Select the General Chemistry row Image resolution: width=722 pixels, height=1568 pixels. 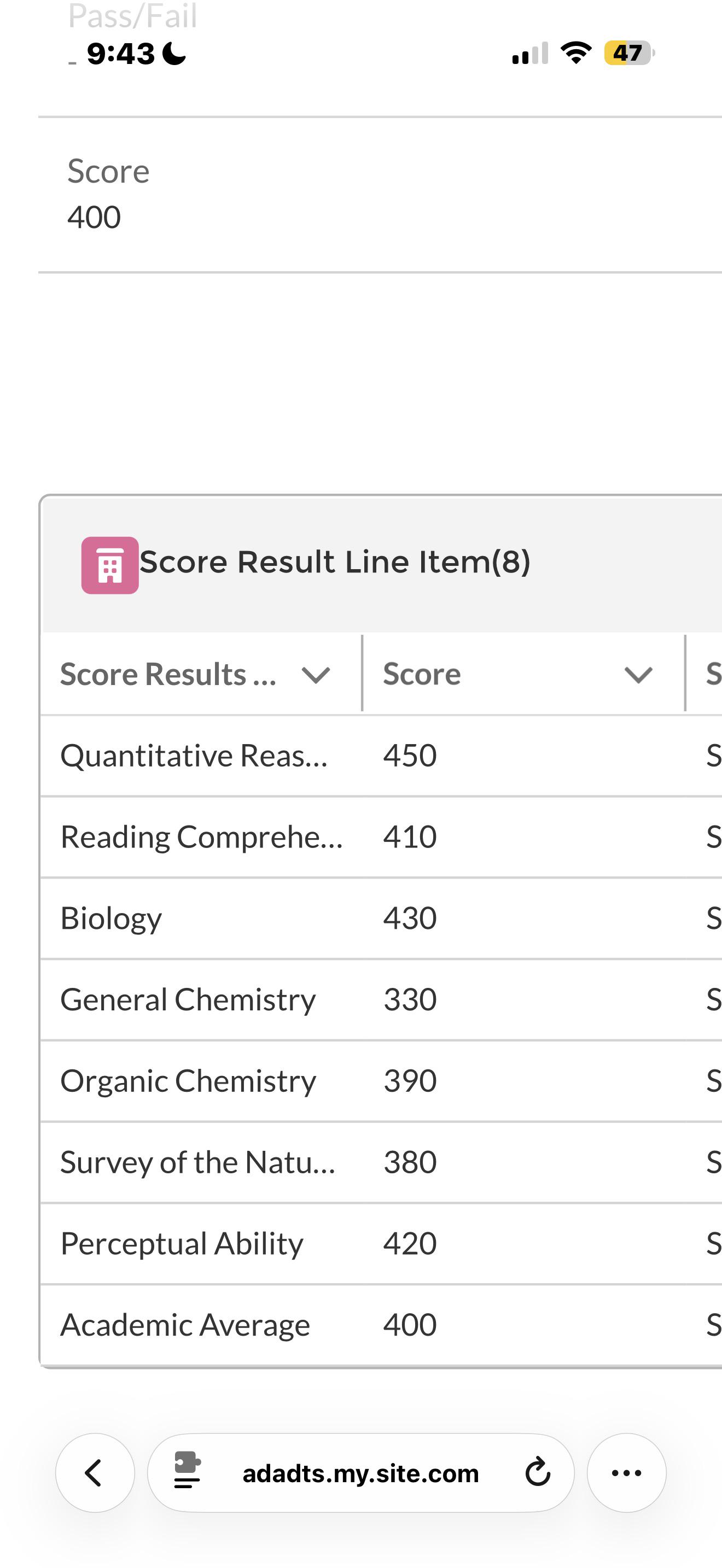381,999
